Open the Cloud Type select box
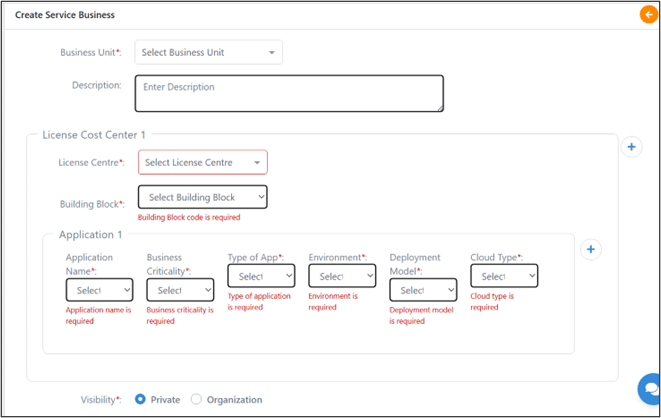Viewport: 661px width, 418px height. coord(504,276)
